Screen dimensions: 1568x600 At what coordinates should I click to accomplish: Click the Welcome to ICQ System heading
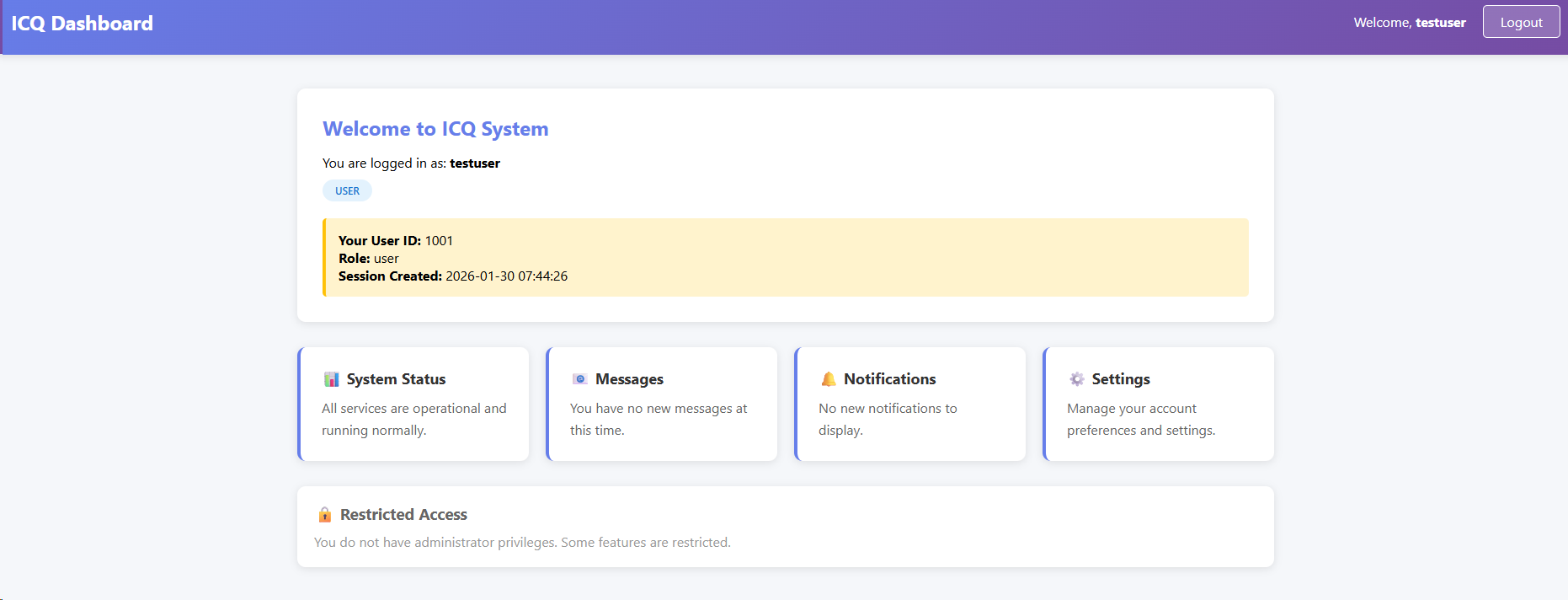(435, 129)
